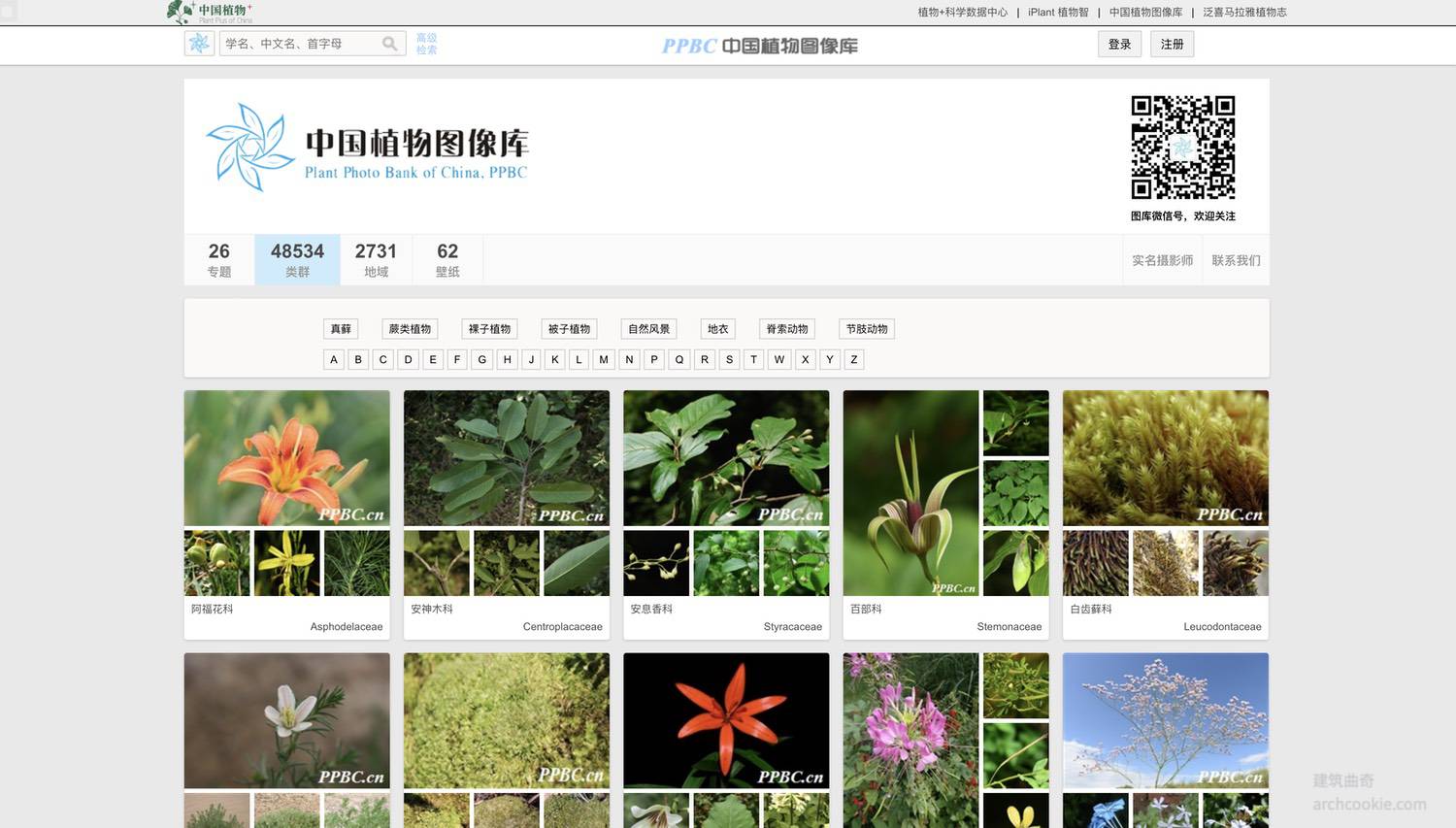Open the iPlant 植物智 menu item
The width and height of the screenshot is (1456, 828).
click(x=1057, y=13)
